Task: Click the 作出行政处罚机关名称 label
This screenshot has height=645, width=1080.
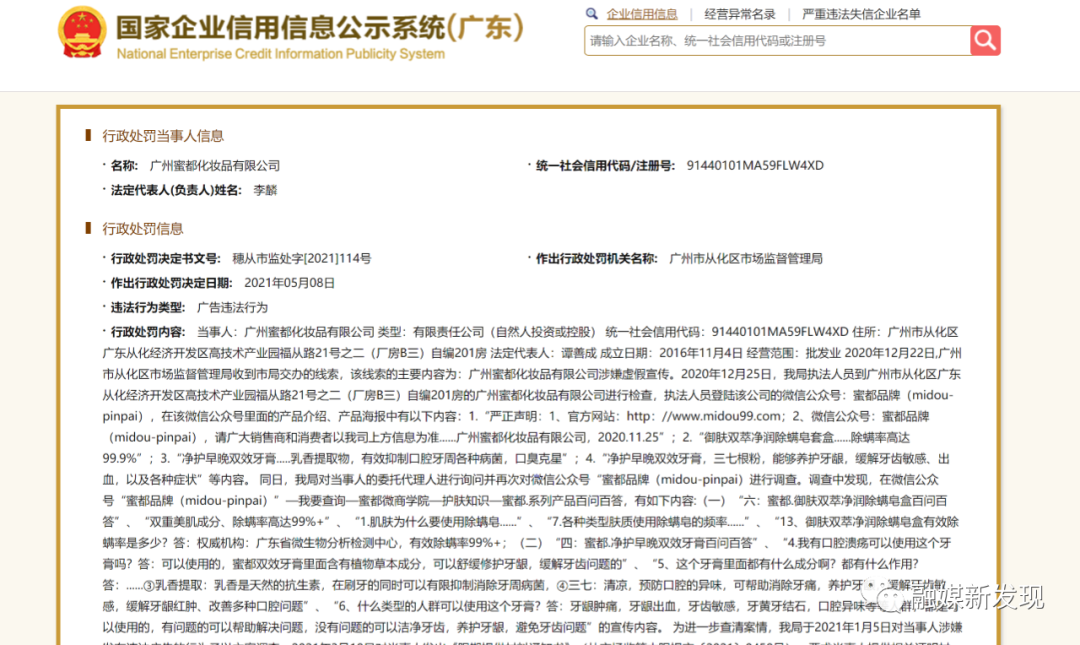Action: pos(597,258)
